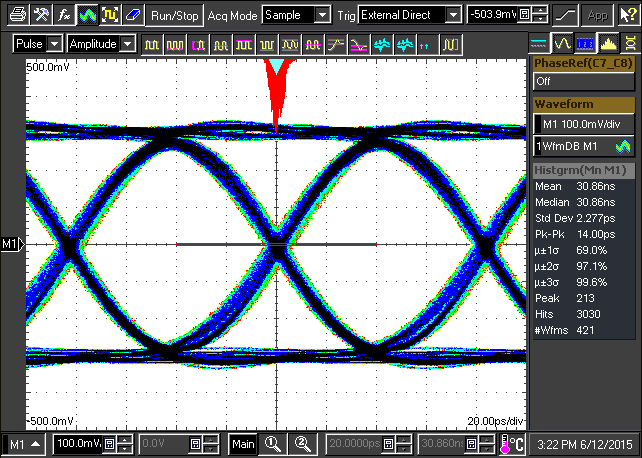Viewport: 642px width, 458px height.
Task: Click the Waveform panel header
Action: (x=584, y=104)
